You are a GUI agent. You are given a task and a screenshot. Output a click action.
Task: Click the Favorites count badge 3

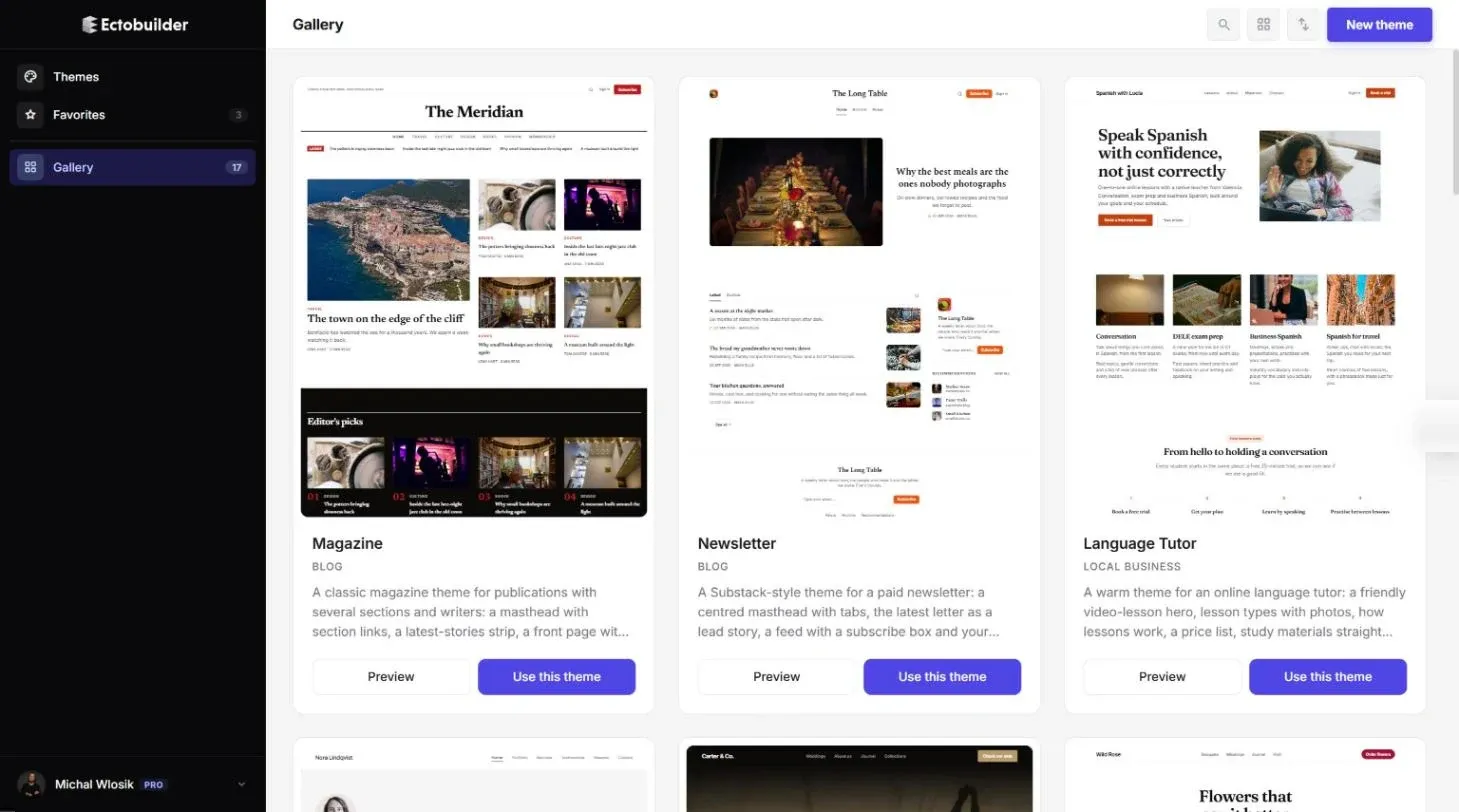click(x=237, y=115)
